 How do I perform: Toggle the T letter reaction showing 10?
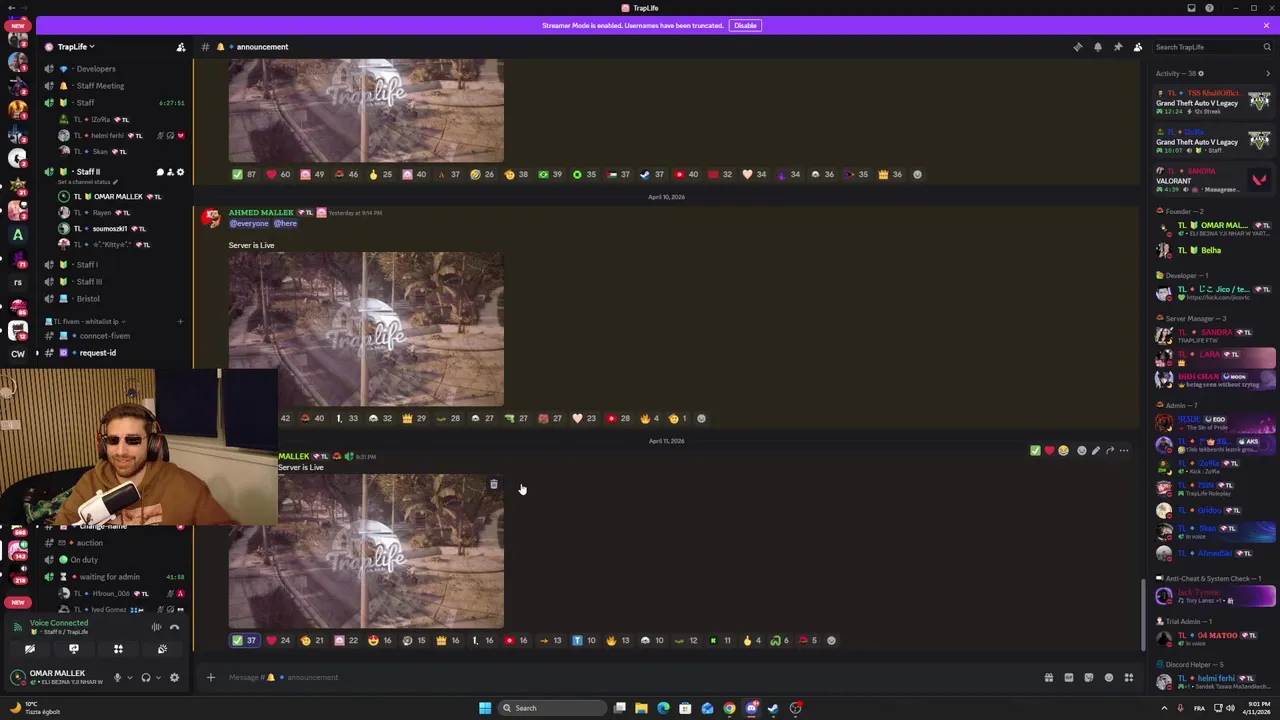click(x=584, y=640)
